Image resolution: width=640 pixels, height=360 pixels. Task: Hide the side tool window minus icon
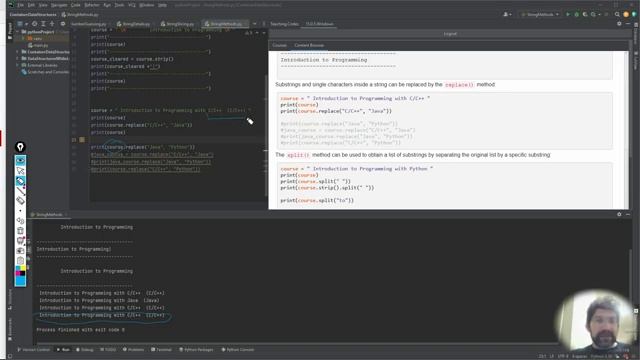pos(628,24)
